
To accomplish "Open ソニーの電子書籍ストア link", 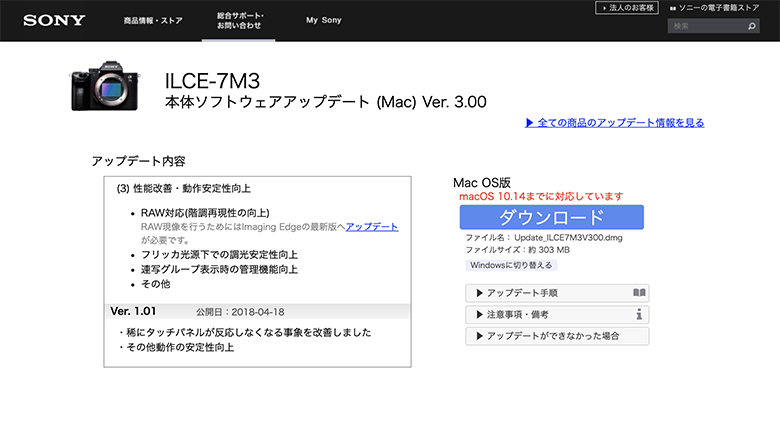I will point(714,8).
